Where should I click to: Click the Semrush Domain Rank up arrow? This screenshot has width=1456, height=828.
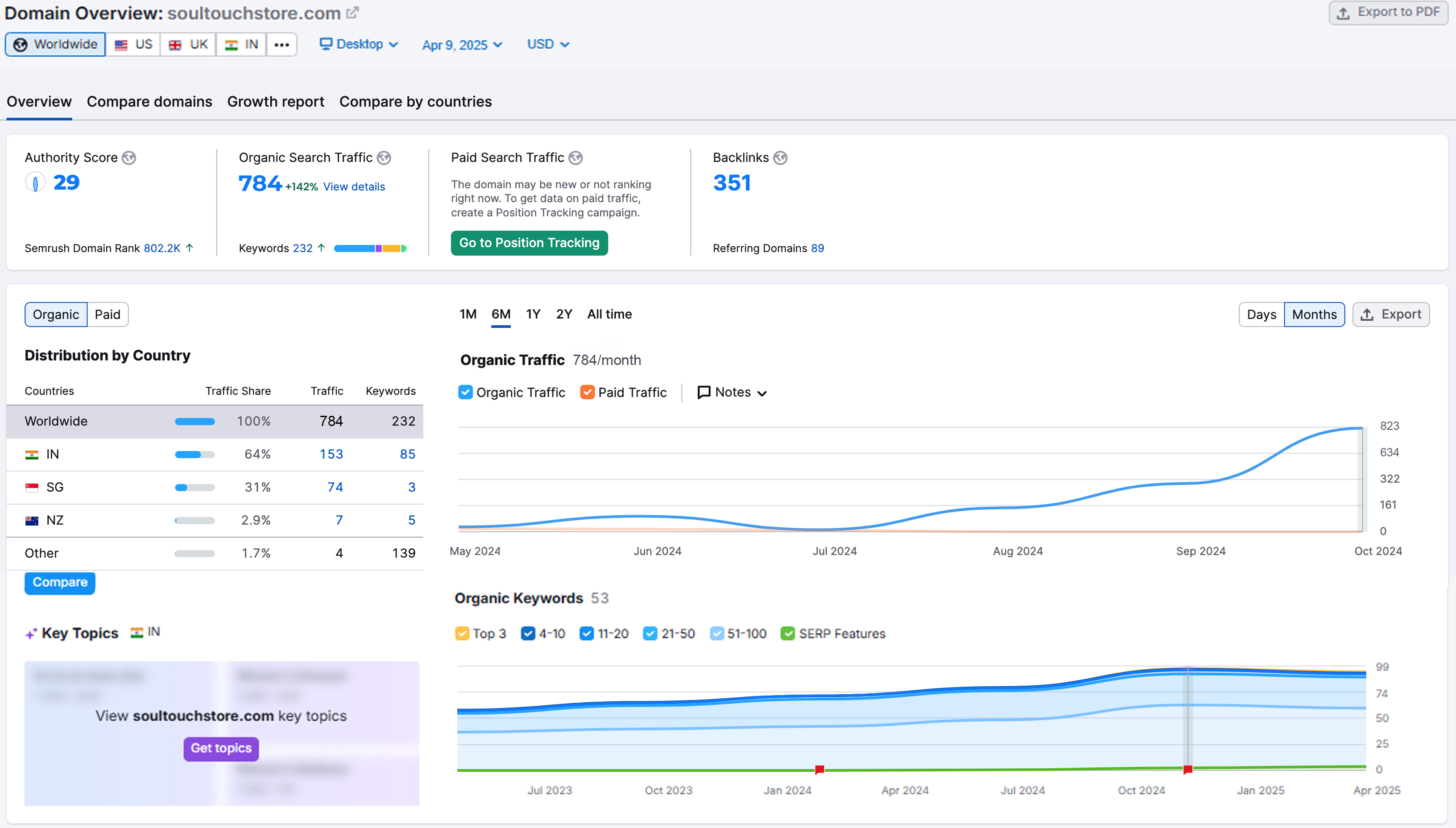click(x=189, y=248)
